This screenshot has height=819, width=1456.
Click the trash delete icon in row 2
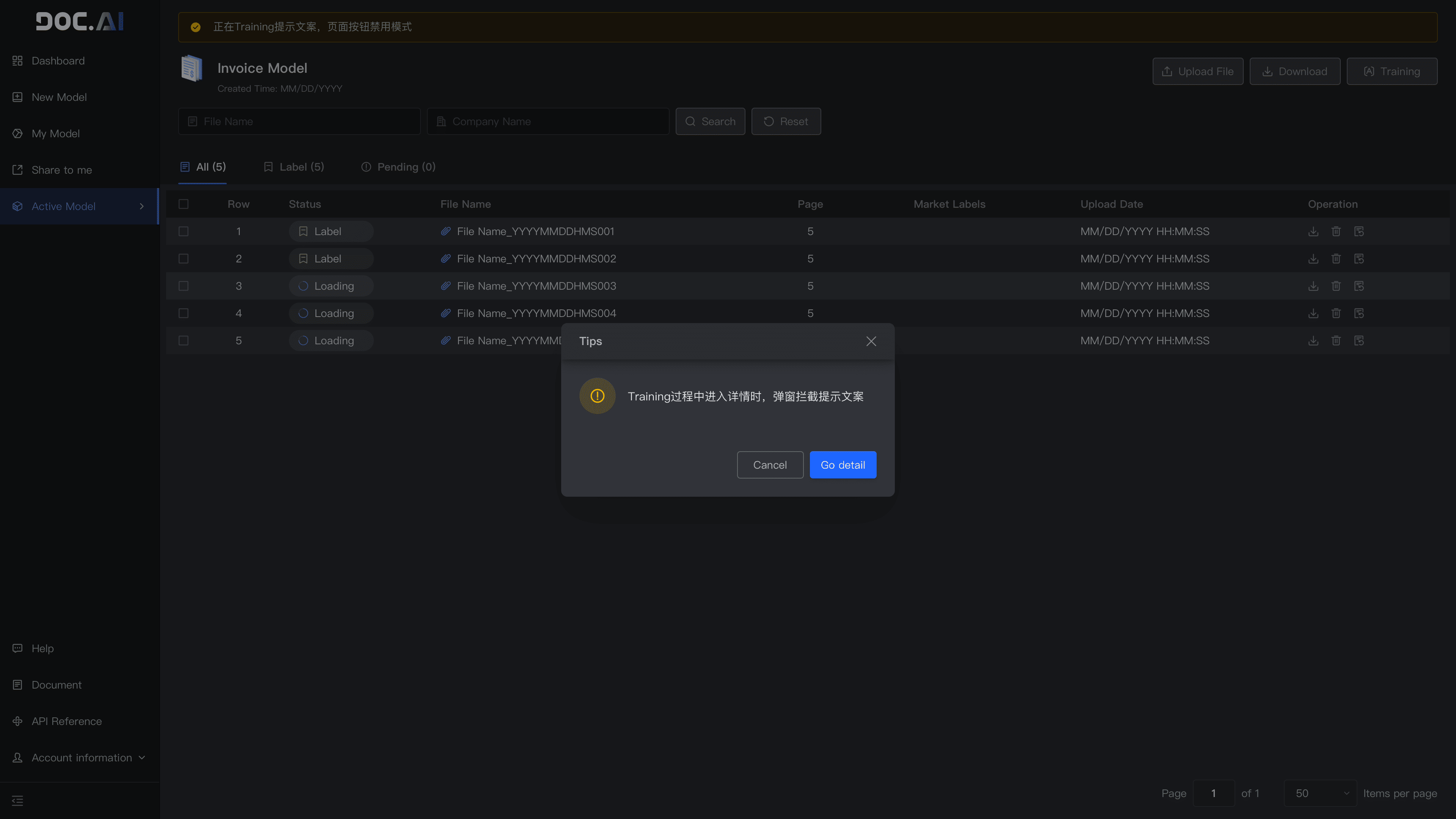pyautogui.click(x=1335, y=258)
